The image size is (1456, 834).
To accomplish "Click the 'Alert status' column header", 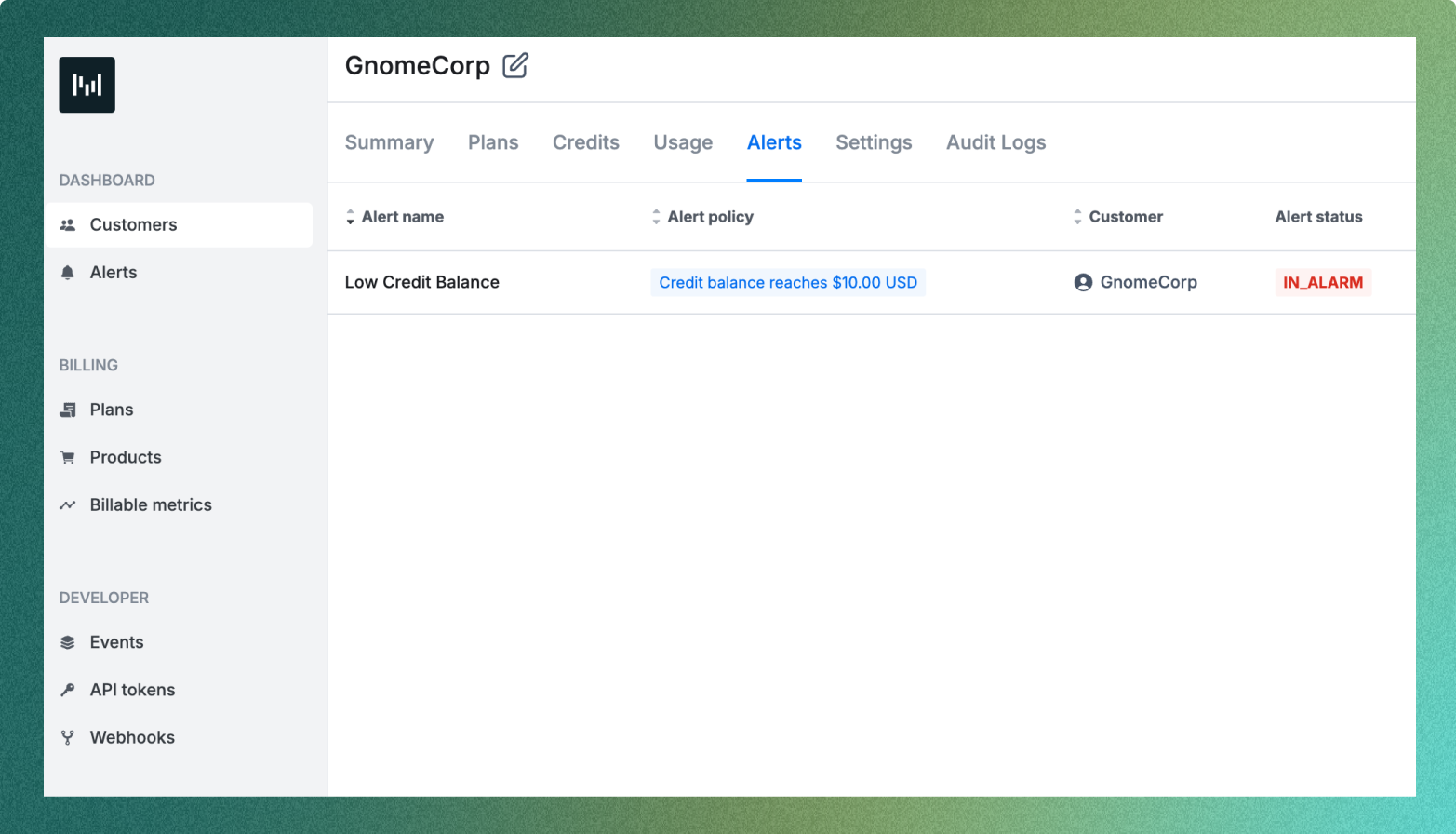I will click(1318, 217).
